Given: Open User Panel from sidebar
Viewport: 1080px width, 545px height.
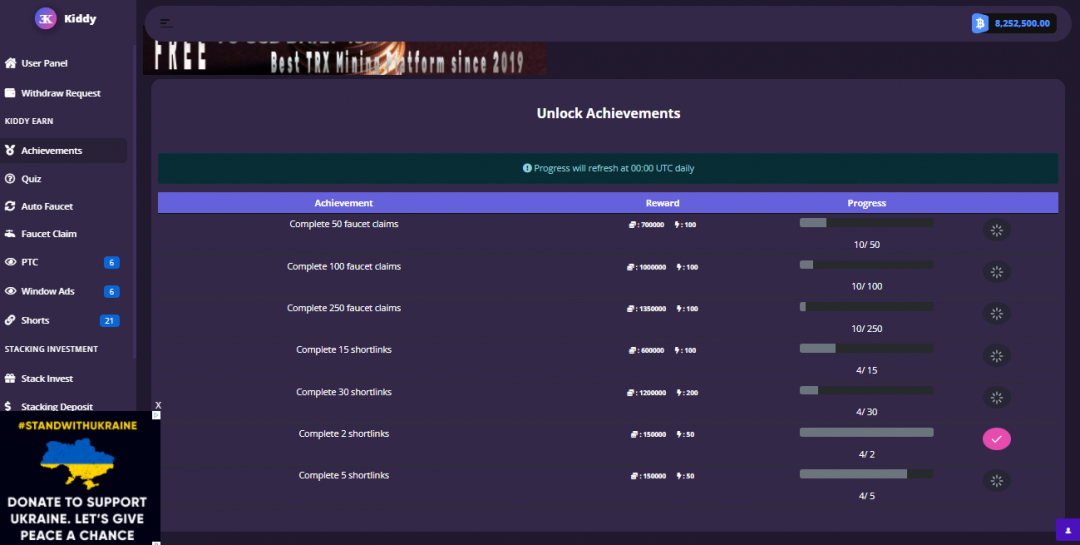Looking at the screenshot, I should pyautogui.click(x=44, y=63).
